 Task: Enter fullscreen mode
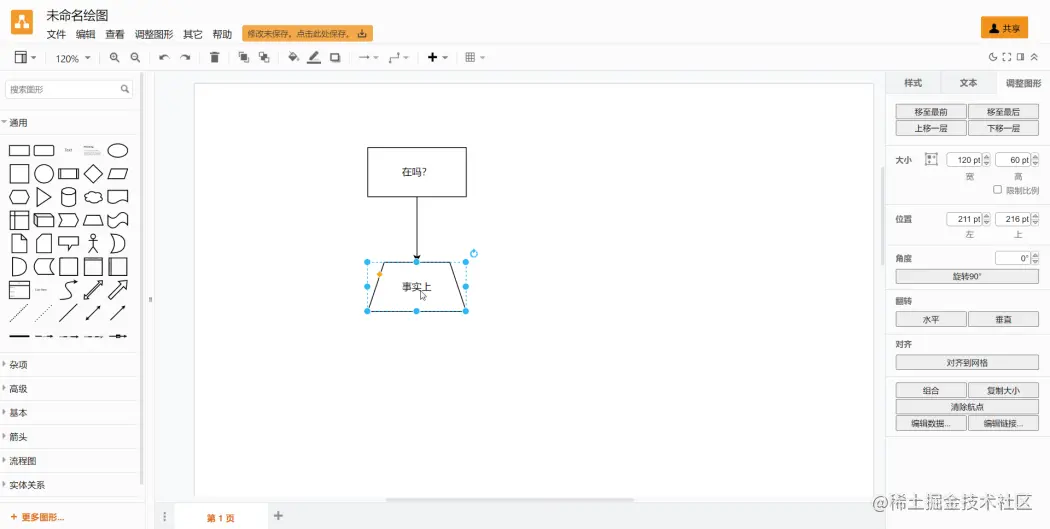tap(1006, 58)
